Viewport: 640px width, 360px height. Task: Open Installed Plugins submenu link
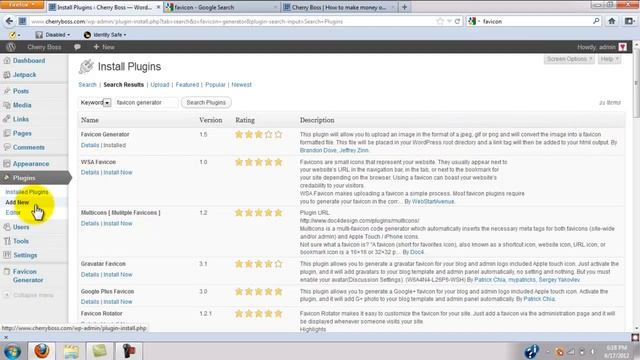[x=27, y=192]
